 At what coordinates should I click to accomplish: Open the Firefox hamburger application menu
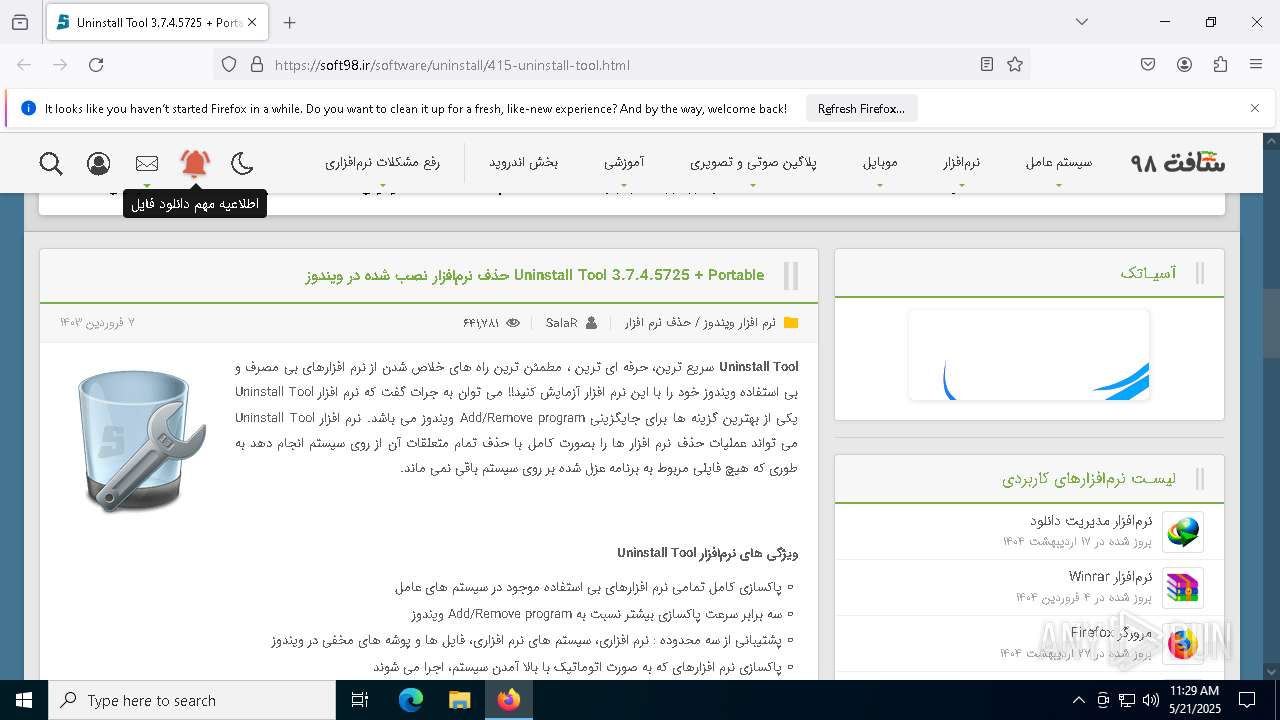[x=1256, y=64]
